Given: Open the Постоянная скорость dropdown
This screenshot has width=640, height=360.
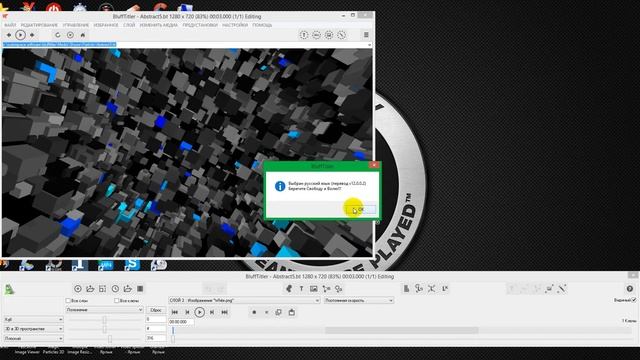Looking at the screenshot, I should point(359,300).
